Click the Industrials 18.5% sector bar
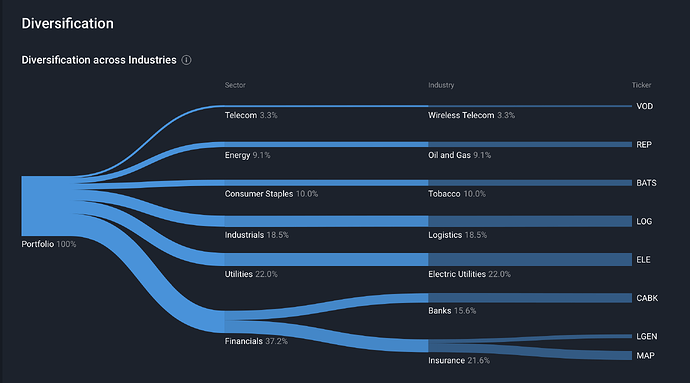The image size is (690, 383). tap(326, 221)
